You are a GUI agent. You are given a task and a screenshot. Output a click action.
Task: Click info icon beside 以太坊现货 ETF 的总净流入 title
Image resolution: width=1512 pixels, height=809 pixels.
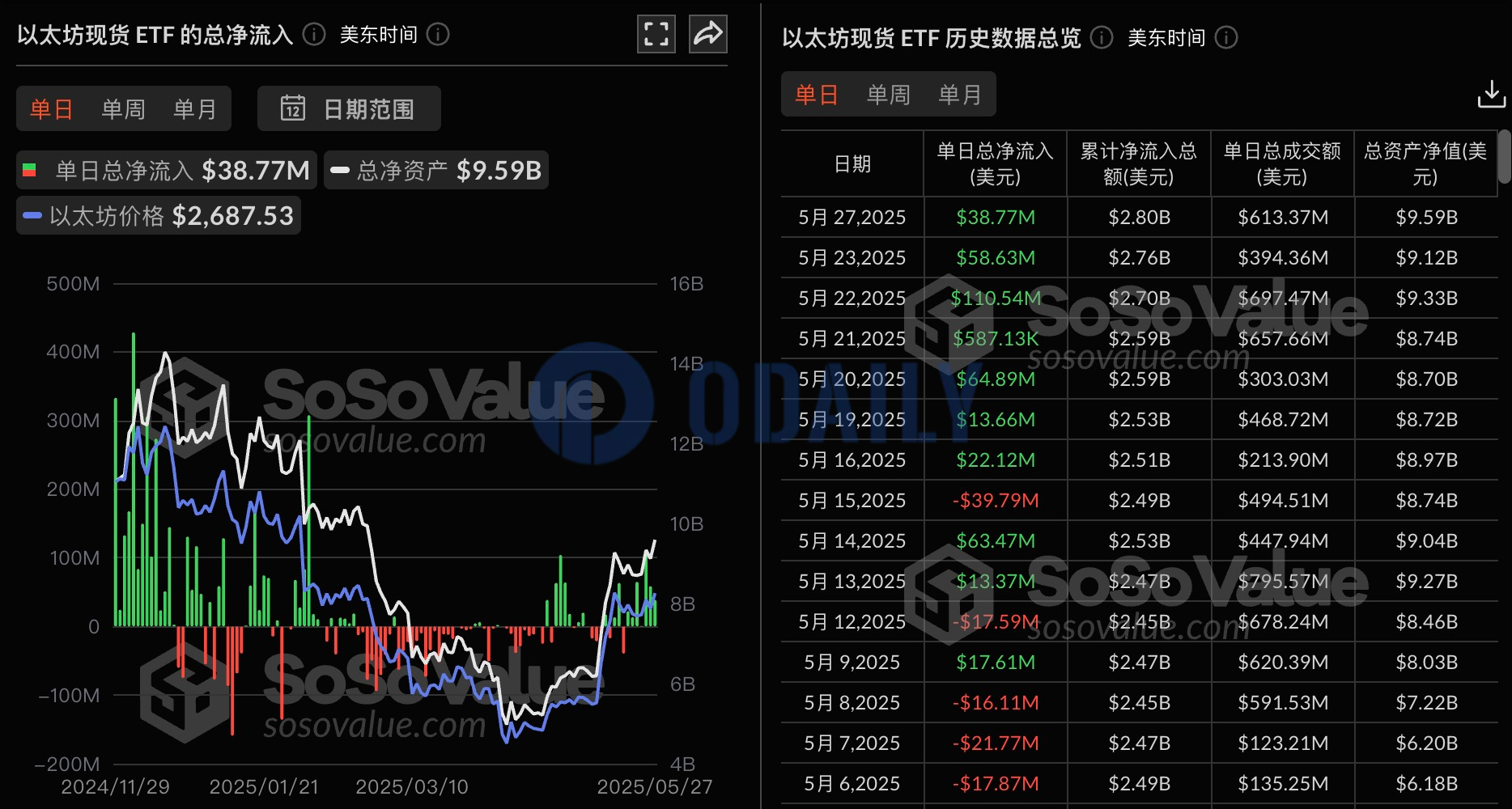(314, 34)
